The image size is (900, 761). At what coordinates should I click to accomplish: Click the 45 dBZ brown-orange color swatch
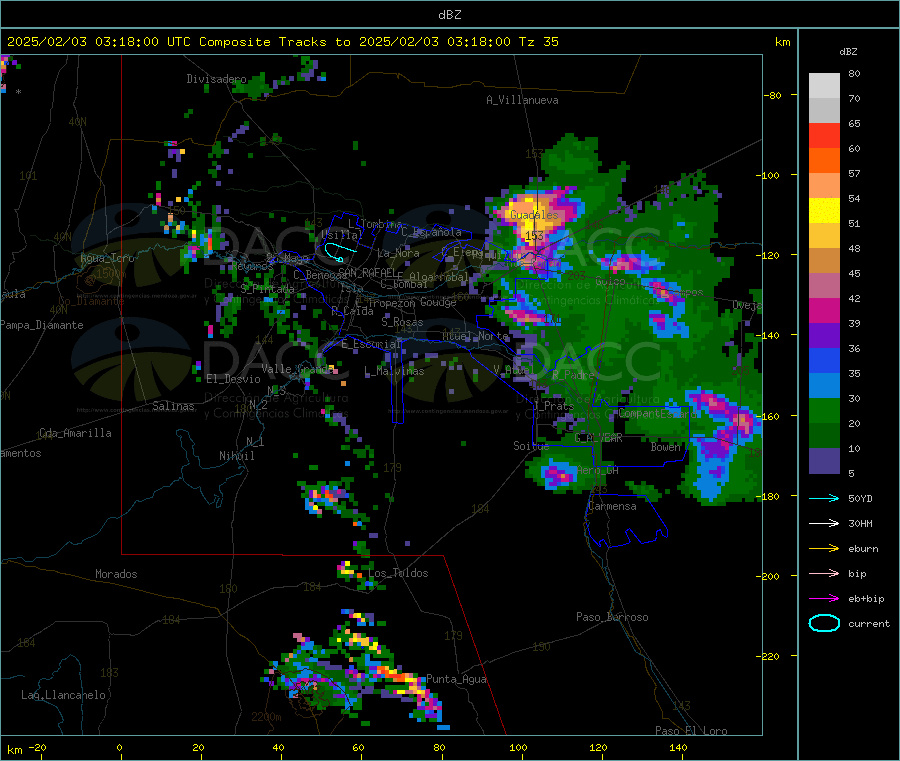(824, 261)
